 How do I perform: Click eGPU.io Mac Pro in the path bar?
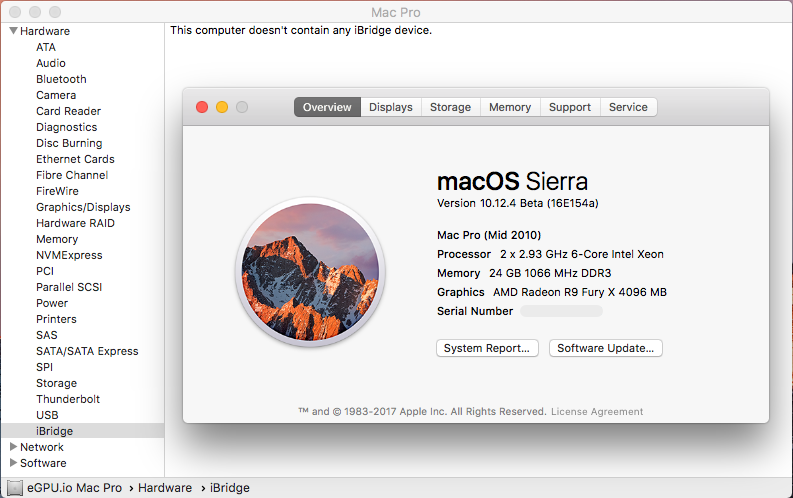pyautogui.click(x=74, y=488)
